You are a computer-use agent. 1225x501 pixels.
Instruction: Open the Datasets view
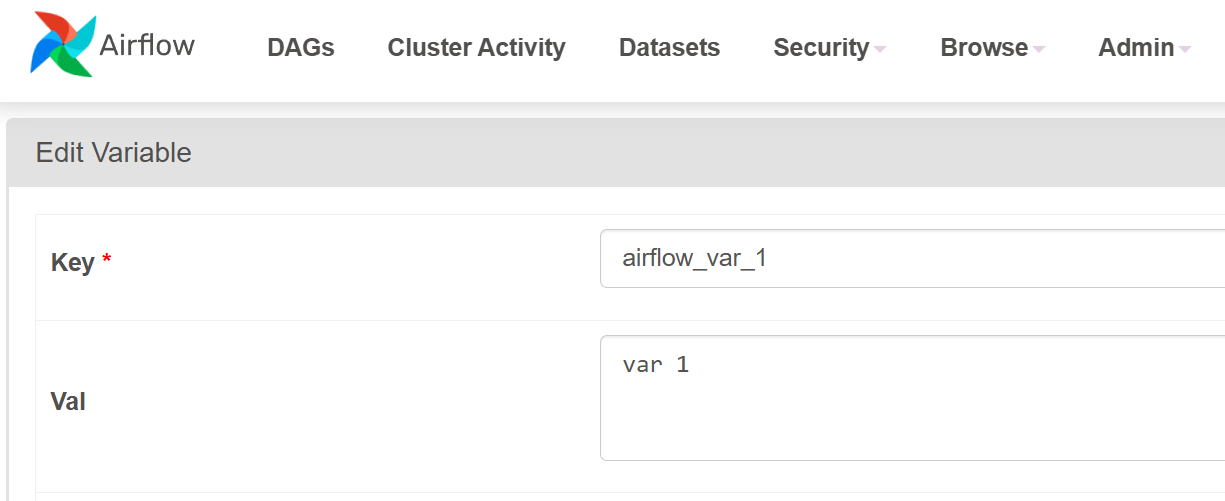tap(669, 47)
